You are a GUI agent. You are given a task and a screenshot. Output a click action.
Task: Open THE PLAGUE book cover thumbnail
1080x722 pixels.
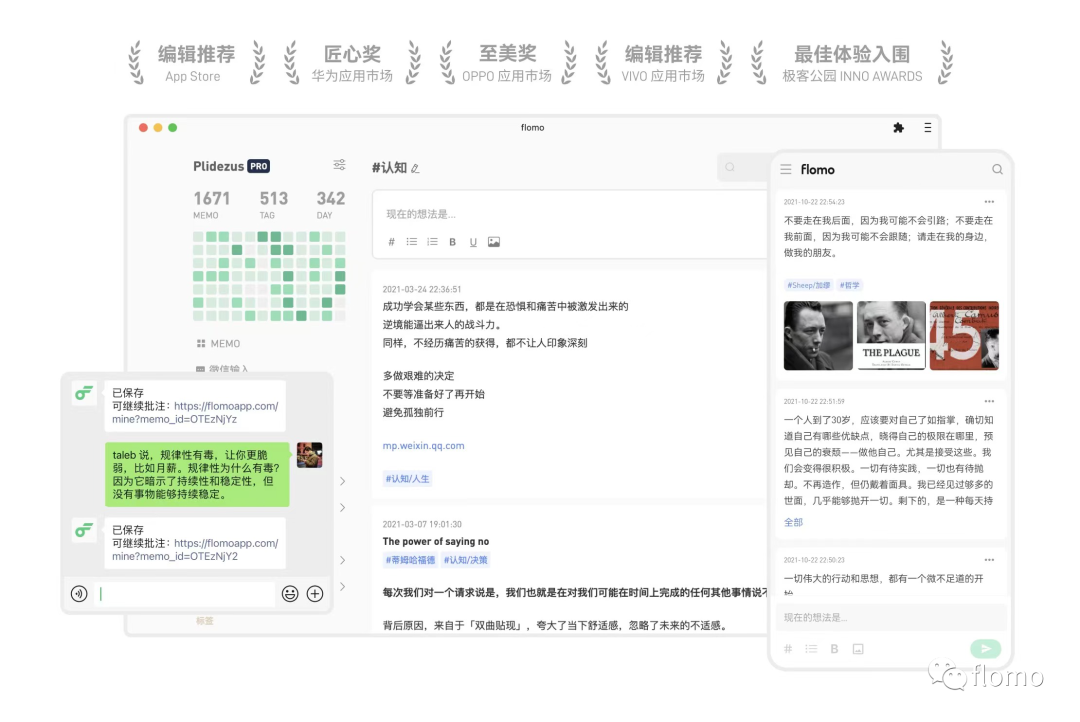click(891, 336)
